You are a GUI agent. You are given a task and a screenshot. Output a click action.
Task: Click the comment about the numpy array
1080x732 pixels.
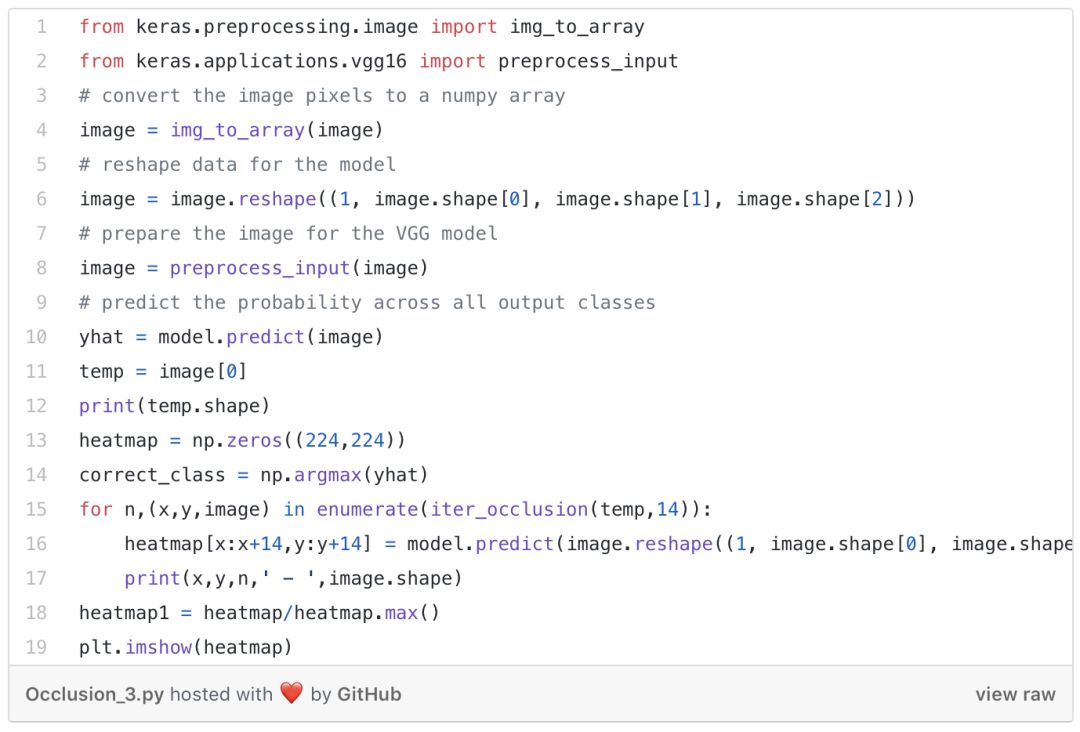(322, 96)
